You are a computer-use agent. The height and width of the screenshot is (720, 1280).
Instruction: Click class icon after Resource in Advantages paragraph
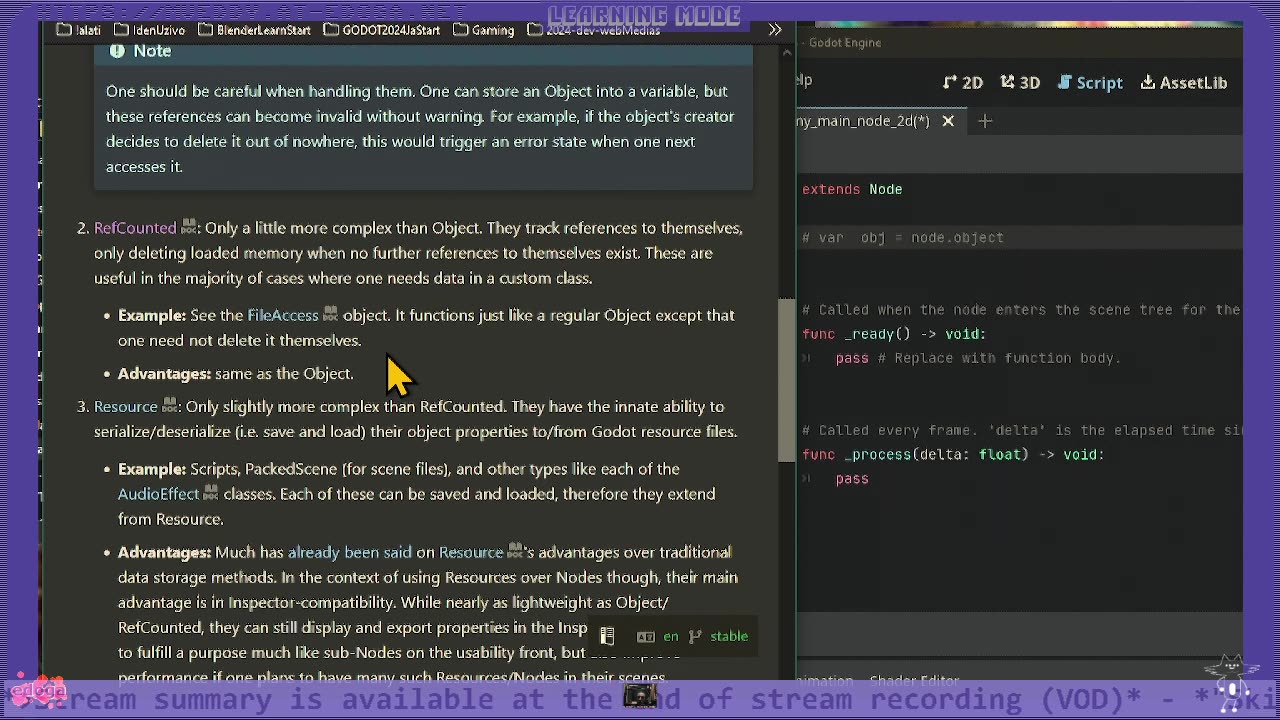click(x=515, y=552)
